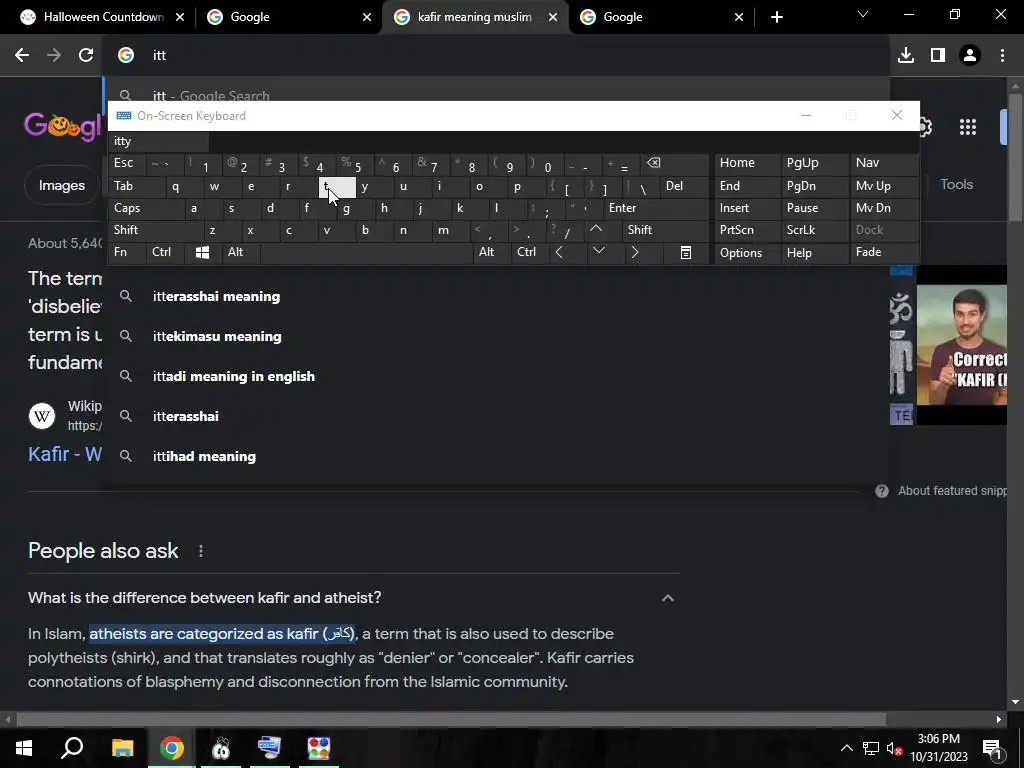The image size is (1024, 768).
Task: Click context menu key on On-Screen Keyboard
Action: coord(686,252)
